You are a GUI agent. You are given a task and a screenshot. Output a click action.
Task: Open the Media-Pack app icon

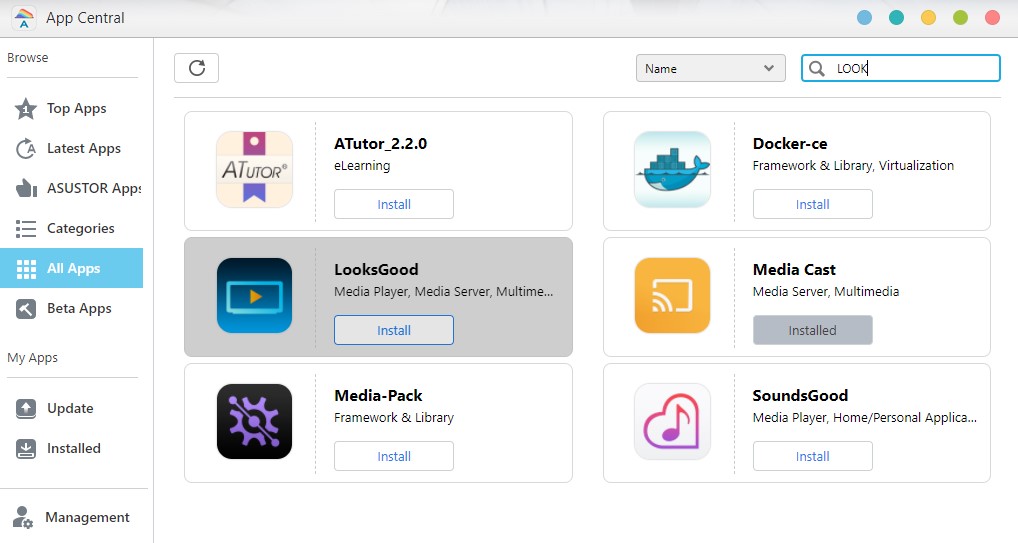click(254, 422)
